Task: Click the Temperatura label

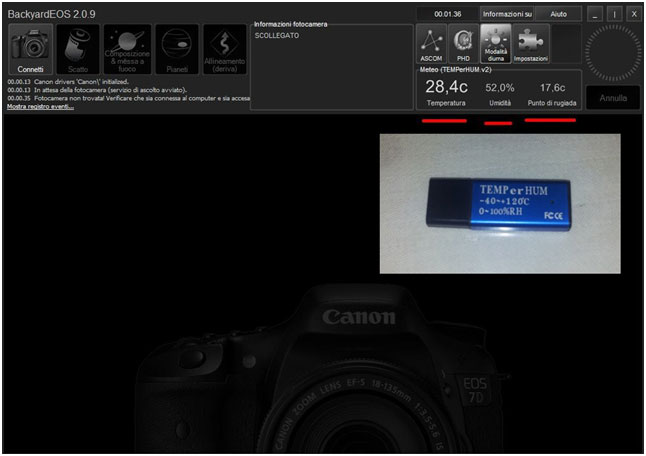Action: 446,103
